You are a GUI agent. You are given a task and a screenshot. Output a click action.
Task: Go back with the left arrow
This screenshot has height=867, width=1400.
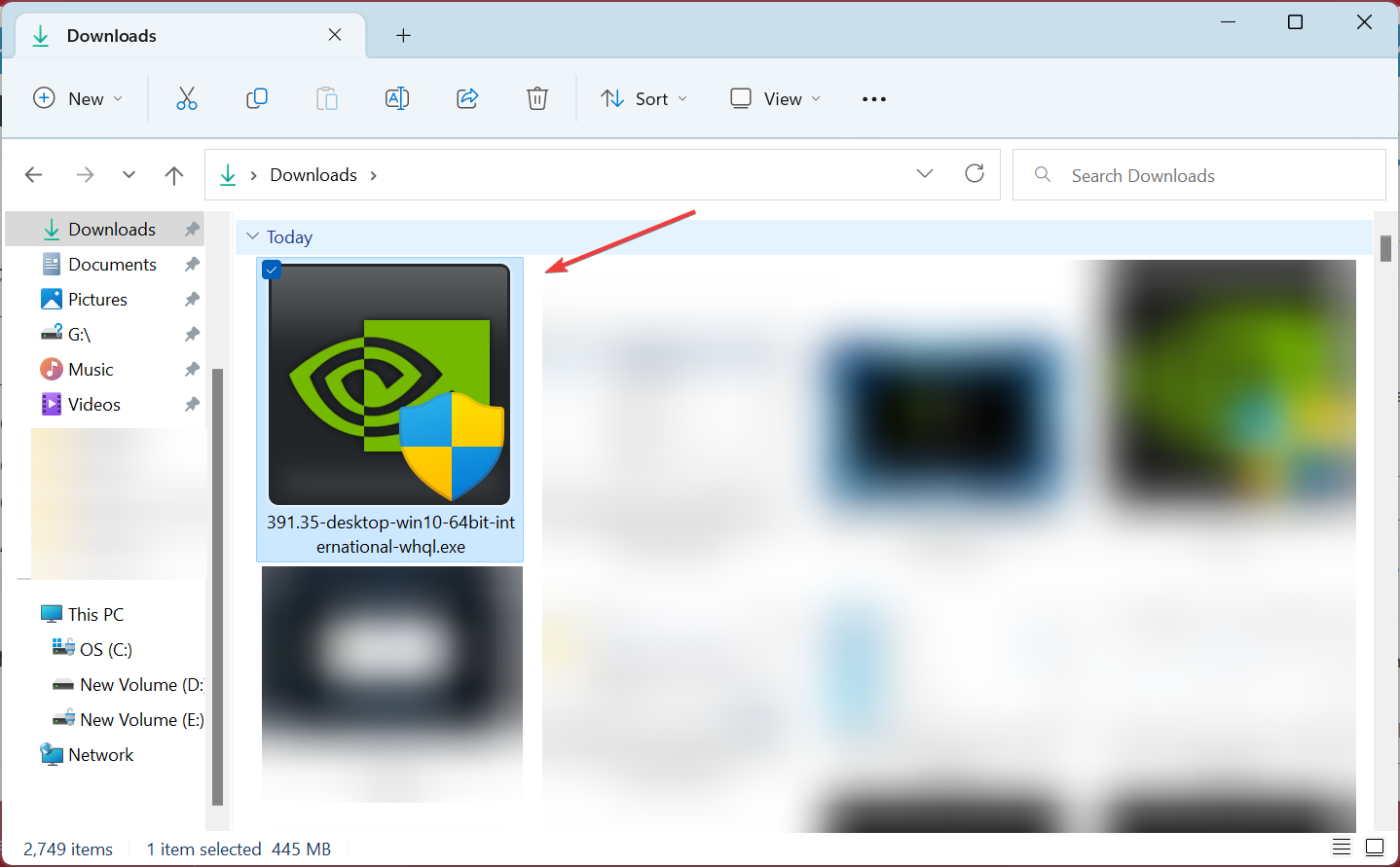point(34,175)
